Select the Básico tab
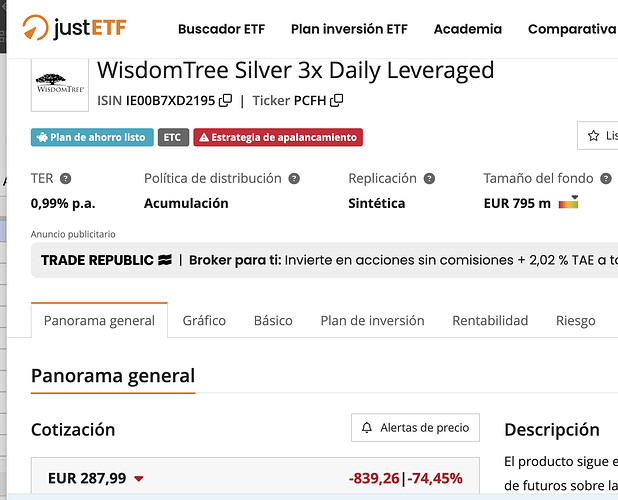Screen dimensions: 618x500 coord(273,321)
